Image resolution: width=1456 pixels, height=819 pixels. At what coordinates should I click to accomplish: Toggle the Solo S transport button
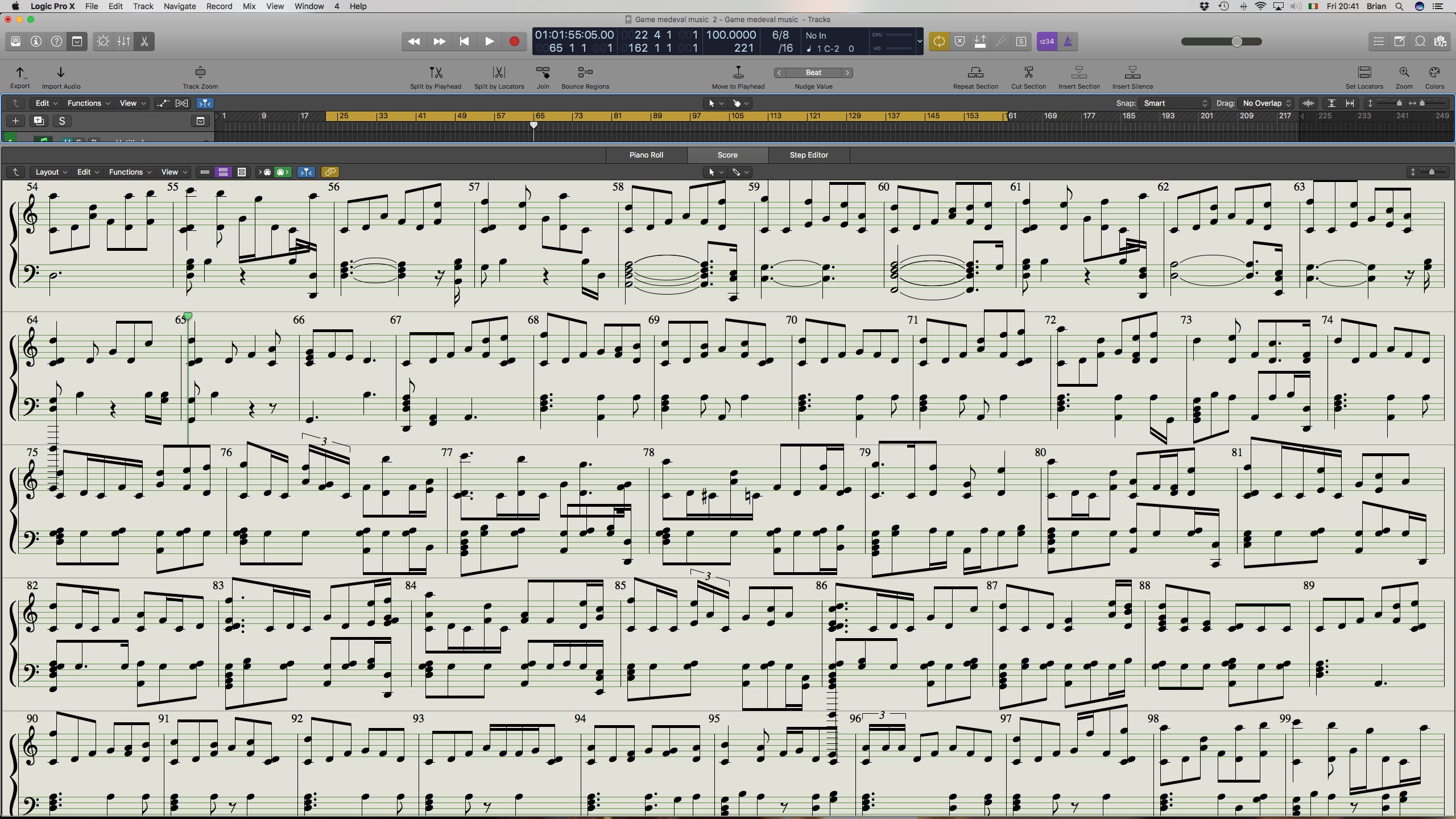[1021, 42]
